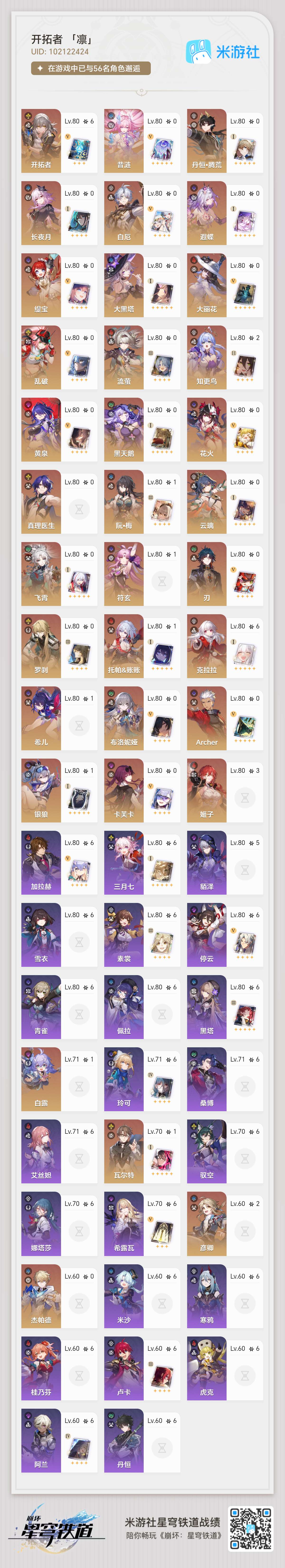This screenshot has width=285, height=1568.
Task: Open the last character card 丹恒
Action: point(142,1439)
